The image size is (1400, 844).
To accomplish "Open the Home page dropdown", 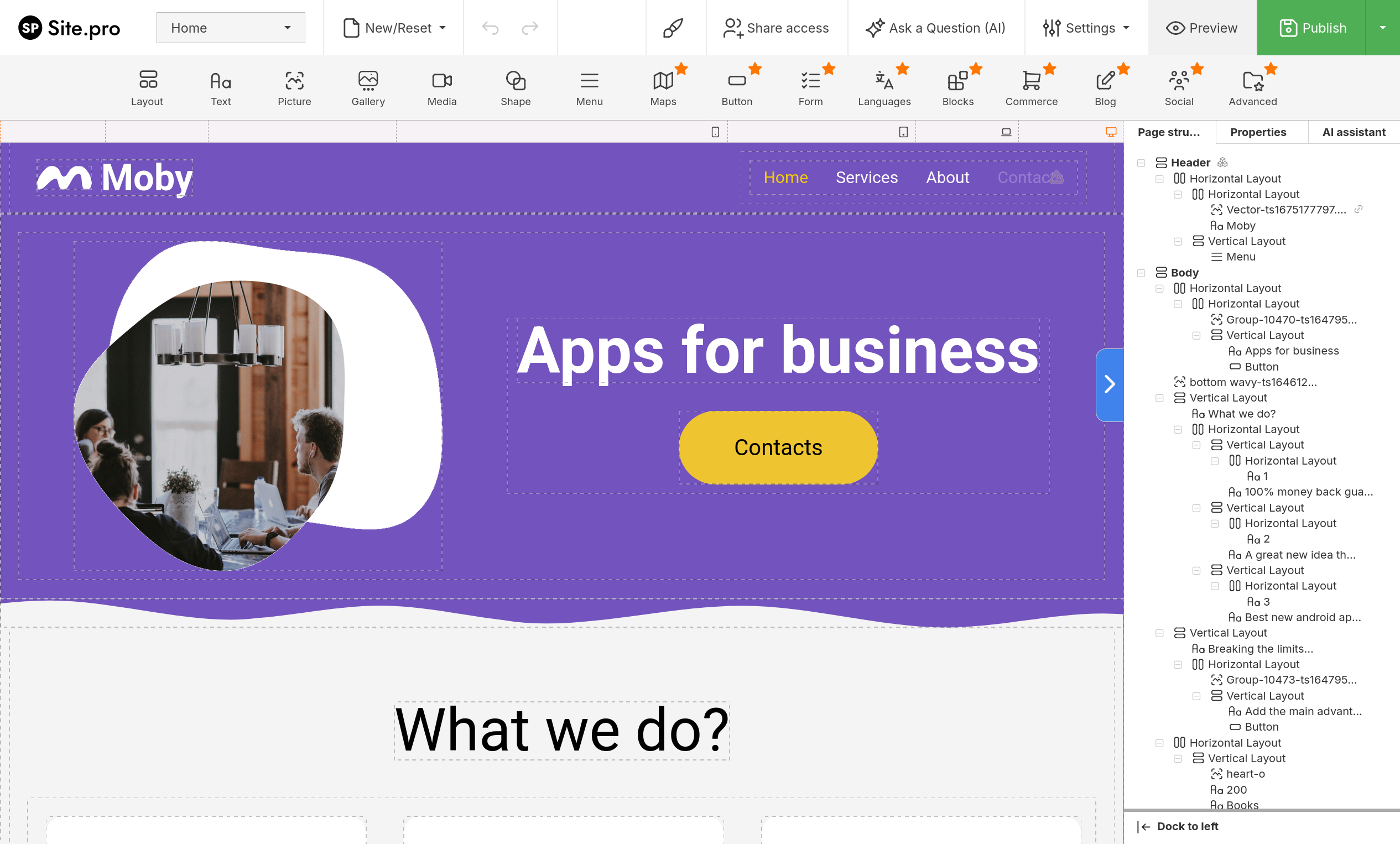I will [x=231, y=28].
